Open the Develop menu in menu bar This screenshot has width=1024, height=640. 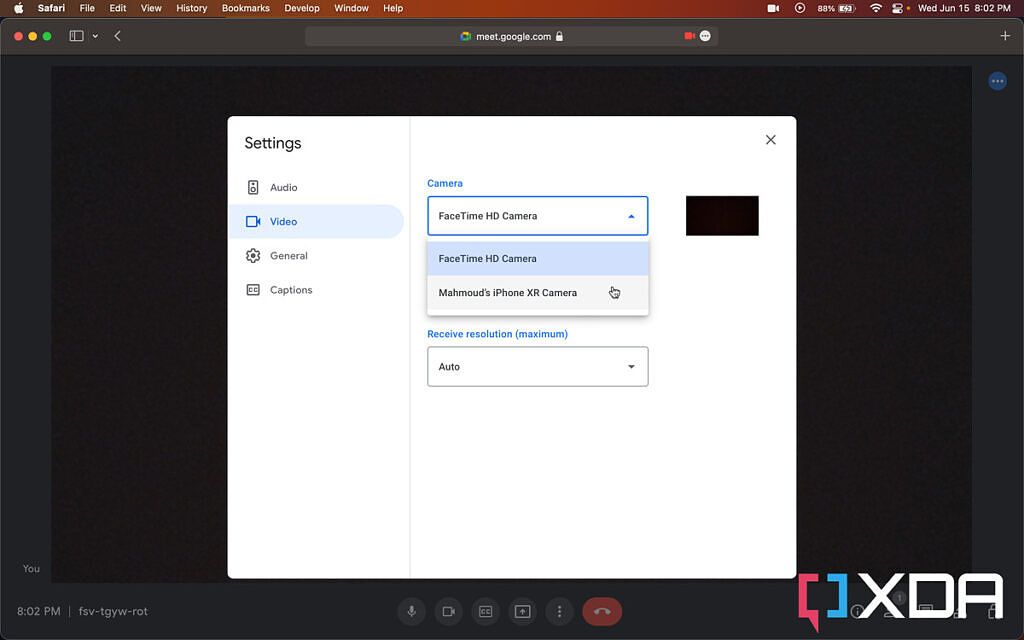(301, 8)
